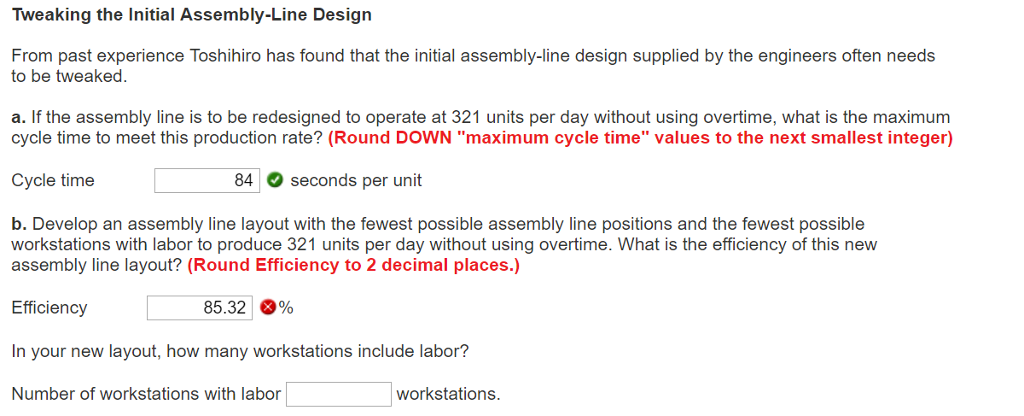Click the red Round Efficiency instruction text

353,266
